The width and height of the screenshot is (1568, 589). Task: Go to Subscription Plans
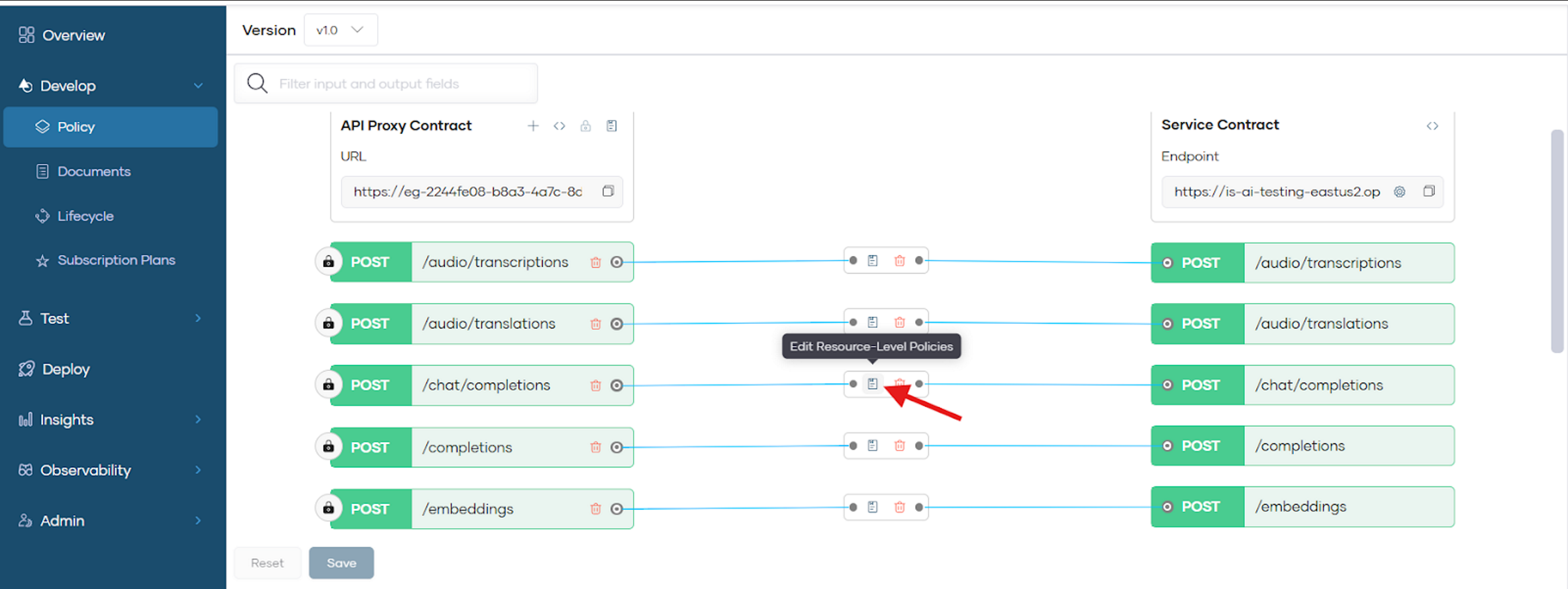tap(116, 260)
